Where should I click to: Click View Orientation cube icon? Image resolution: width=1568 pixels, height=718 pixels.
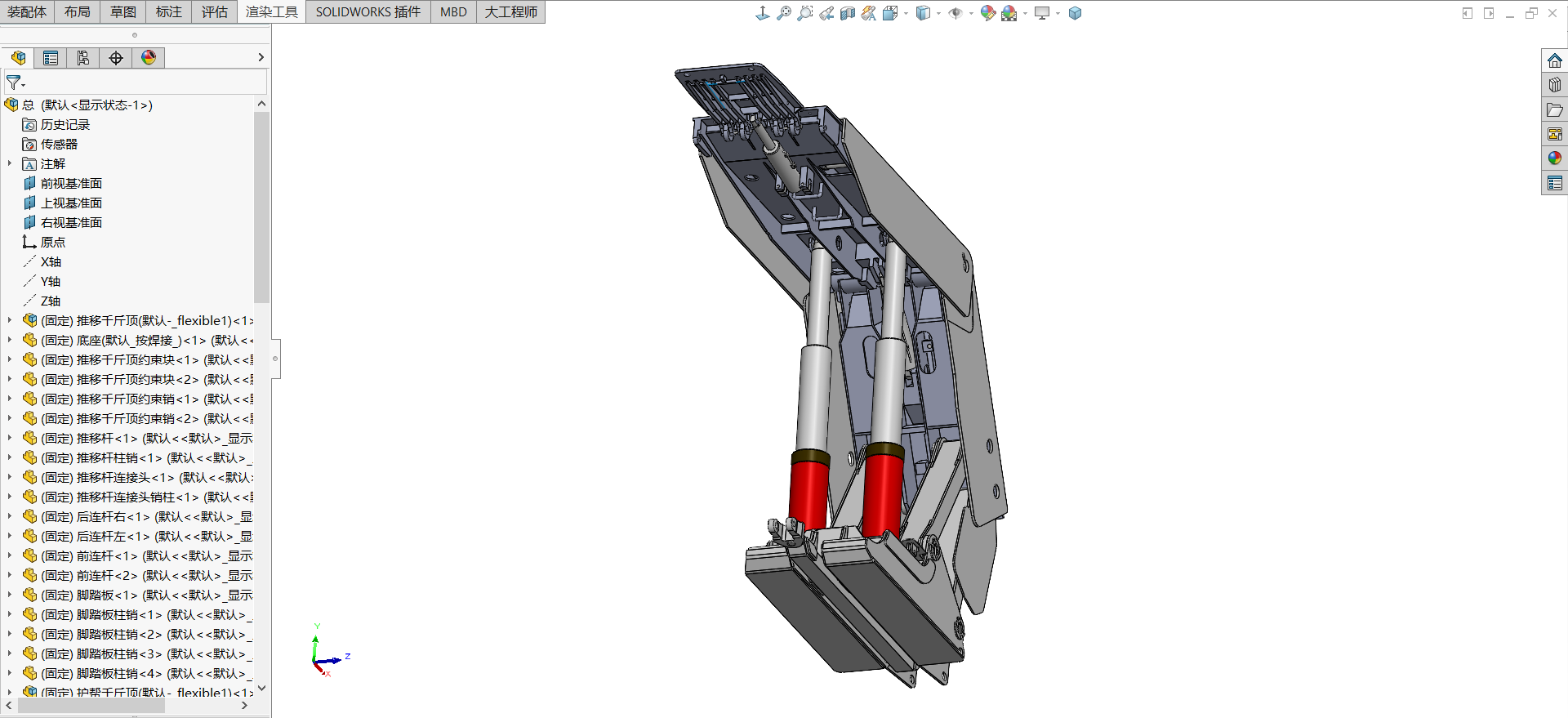coord(890,13)
